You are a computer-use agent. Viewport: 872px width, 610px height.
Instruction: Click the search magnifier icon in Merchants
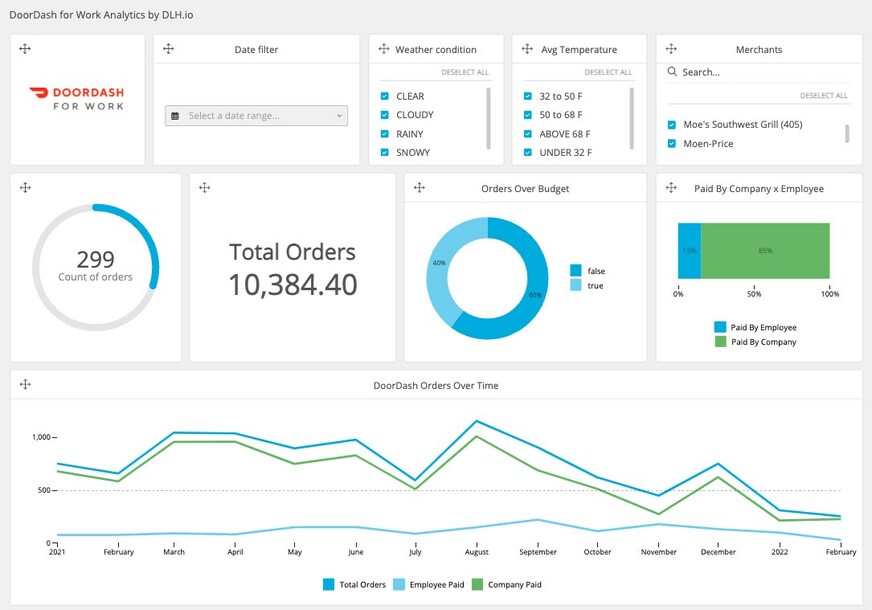pyautogui.click(x=672, y=72)
